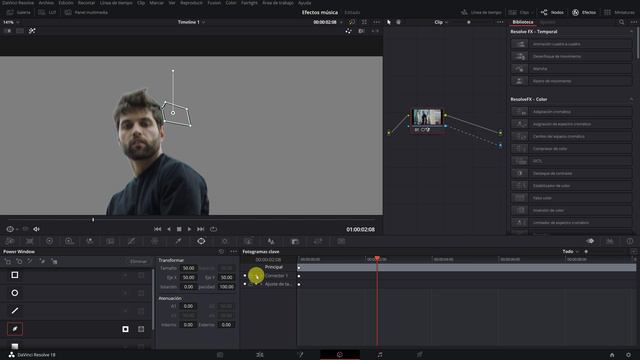Select the curve pen window tool
This screenshot has width=640, height=360.
click(x=15, y=329)
